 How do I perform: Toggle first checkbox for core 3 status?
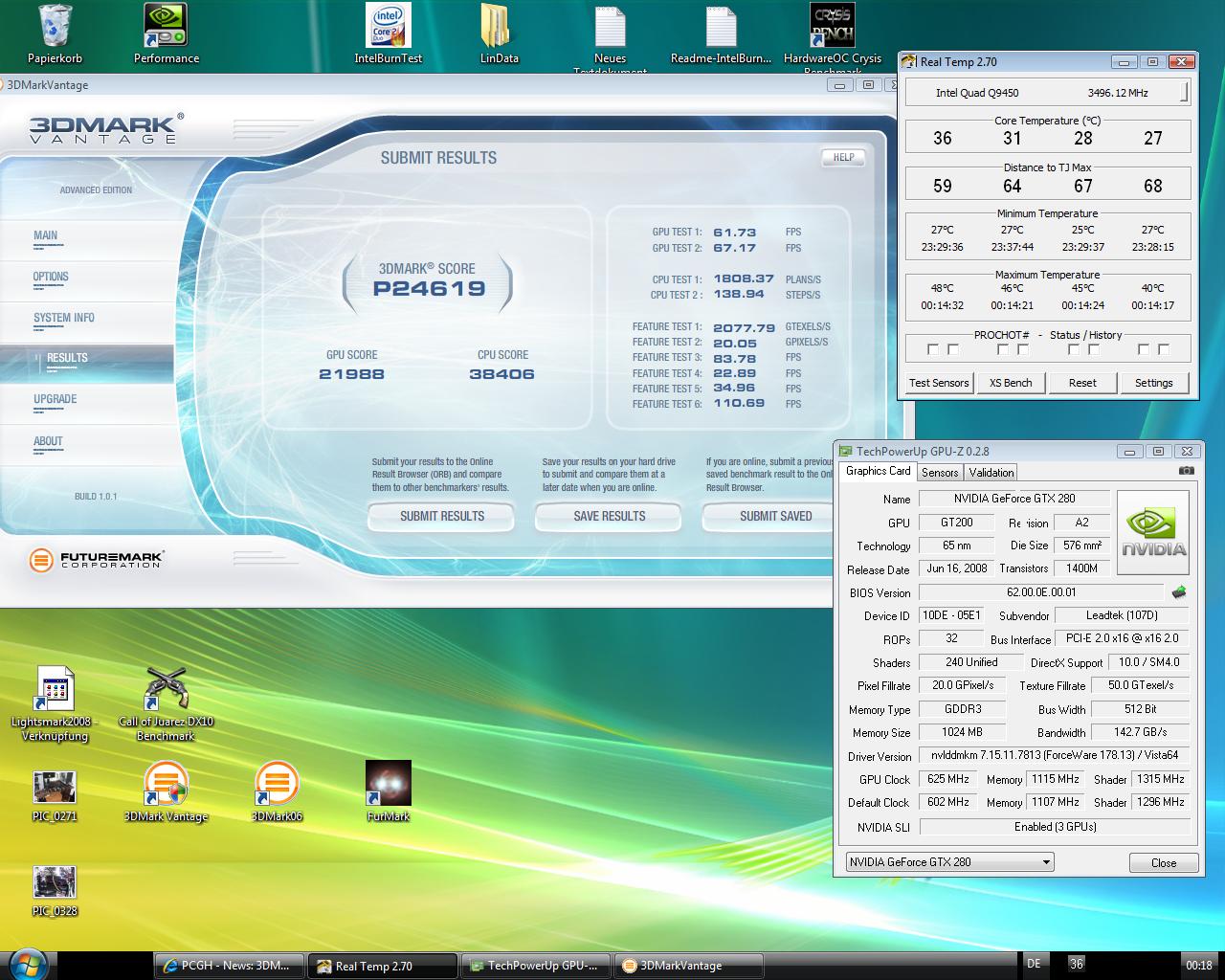click(1144, 350)
